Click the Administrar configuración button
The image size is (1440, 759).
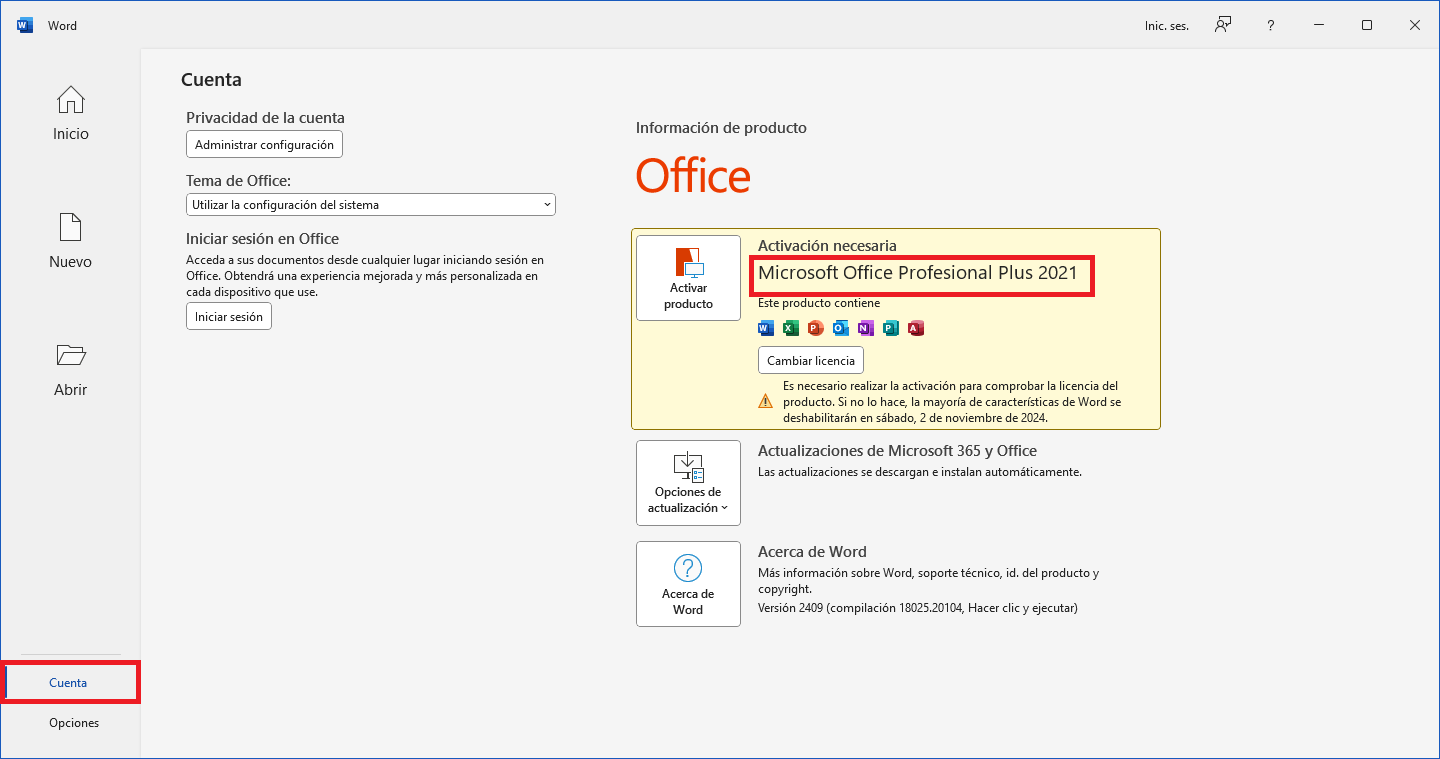point(264,144)
